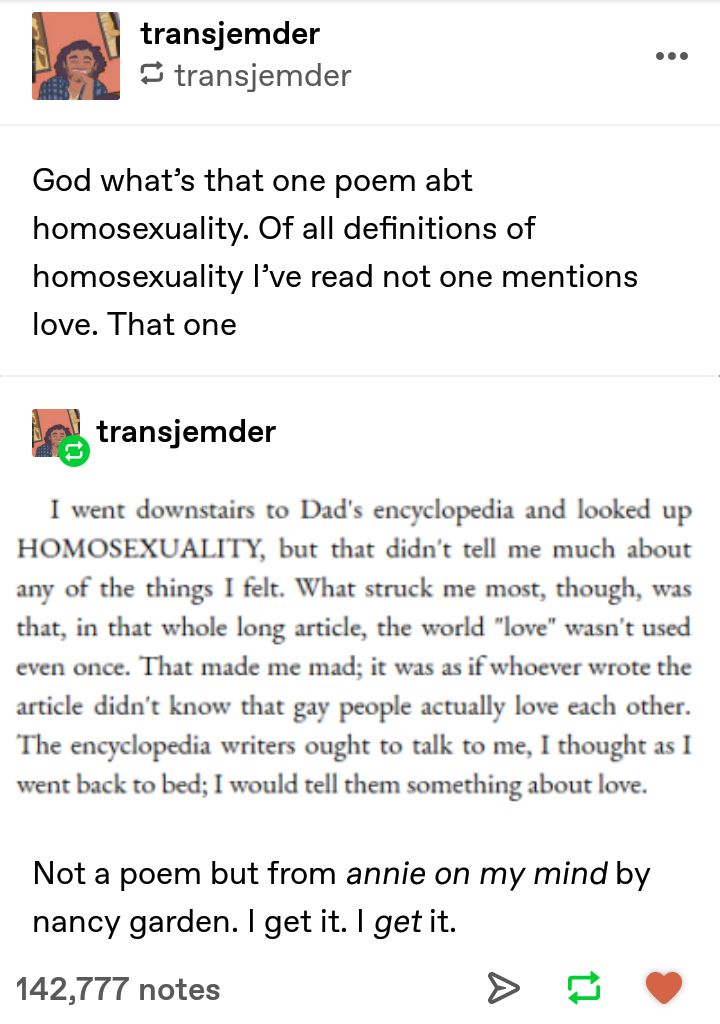Enlarge the book excerpt image

tap(353, 647)
